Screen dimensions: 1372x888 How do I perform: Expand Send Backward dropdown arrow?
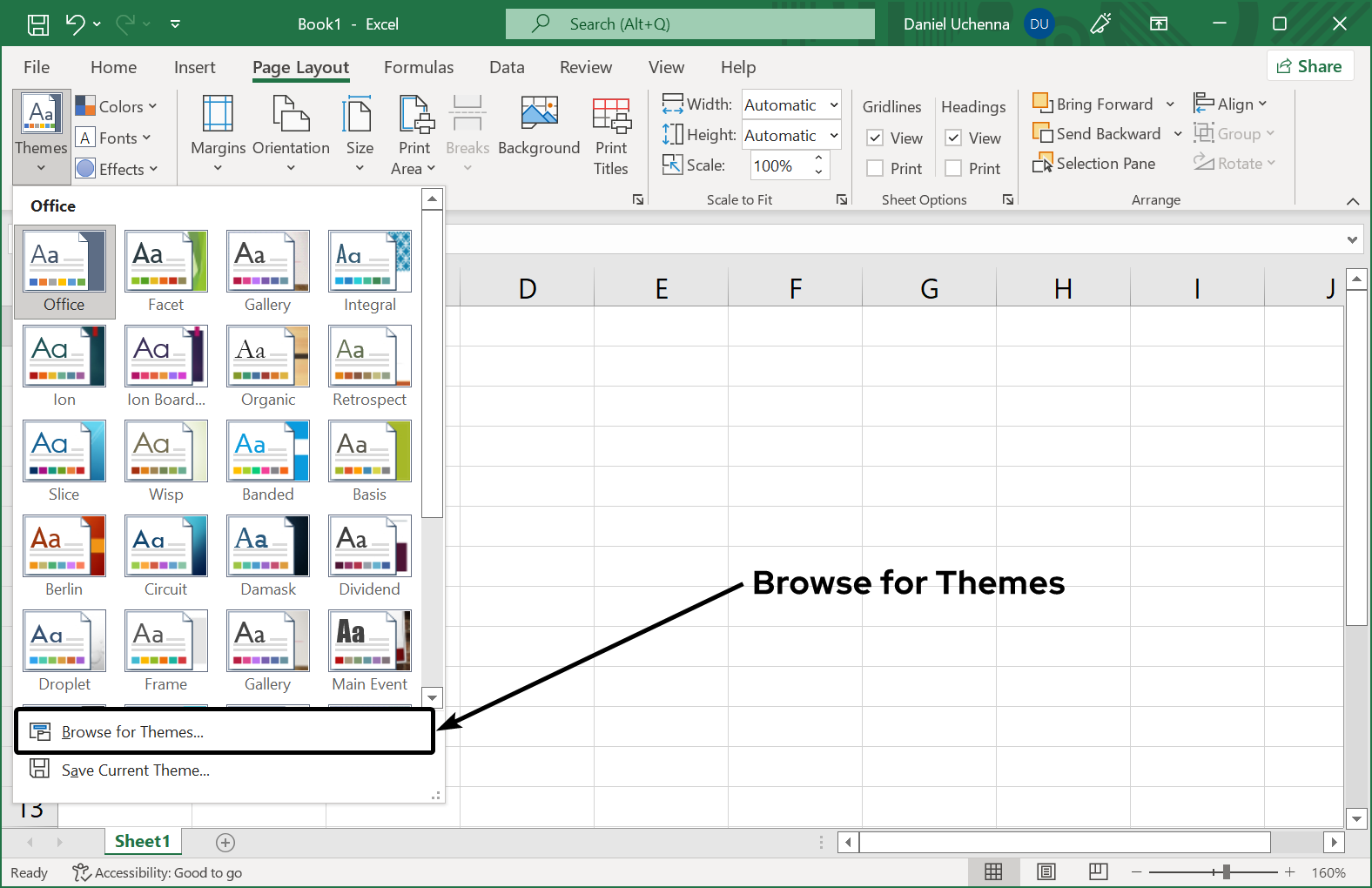pyautogui.click(x=1178, y=133)
